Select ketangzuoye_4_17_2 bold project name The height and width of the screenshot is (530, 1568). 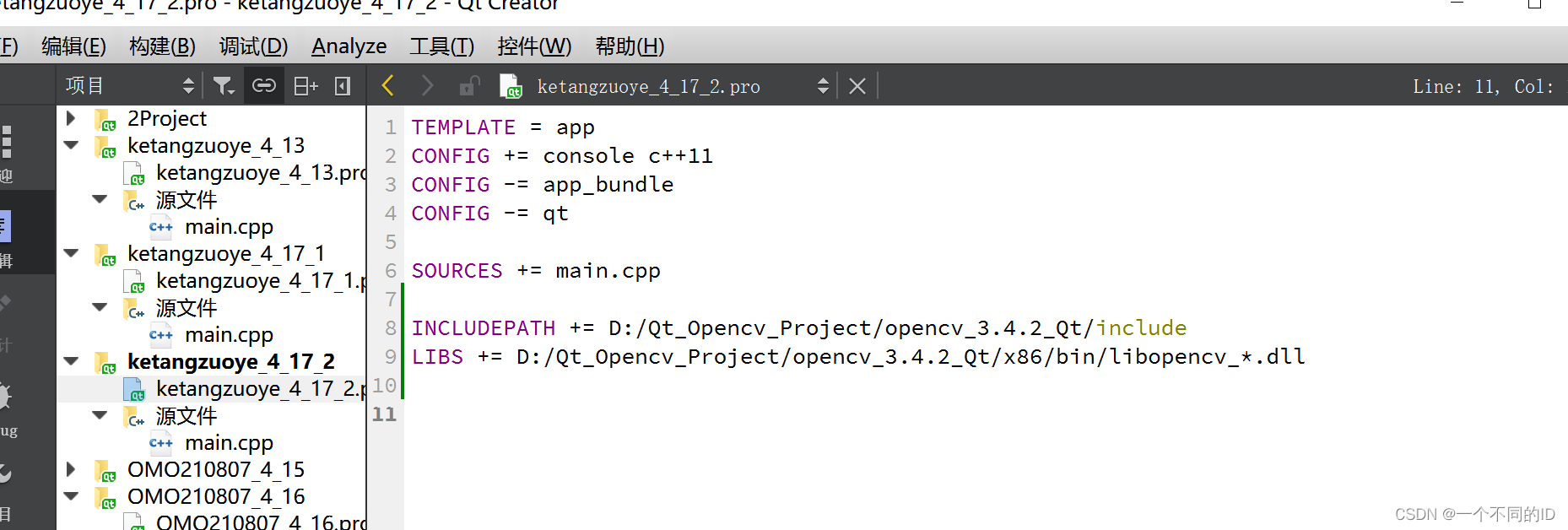[231, 361]
